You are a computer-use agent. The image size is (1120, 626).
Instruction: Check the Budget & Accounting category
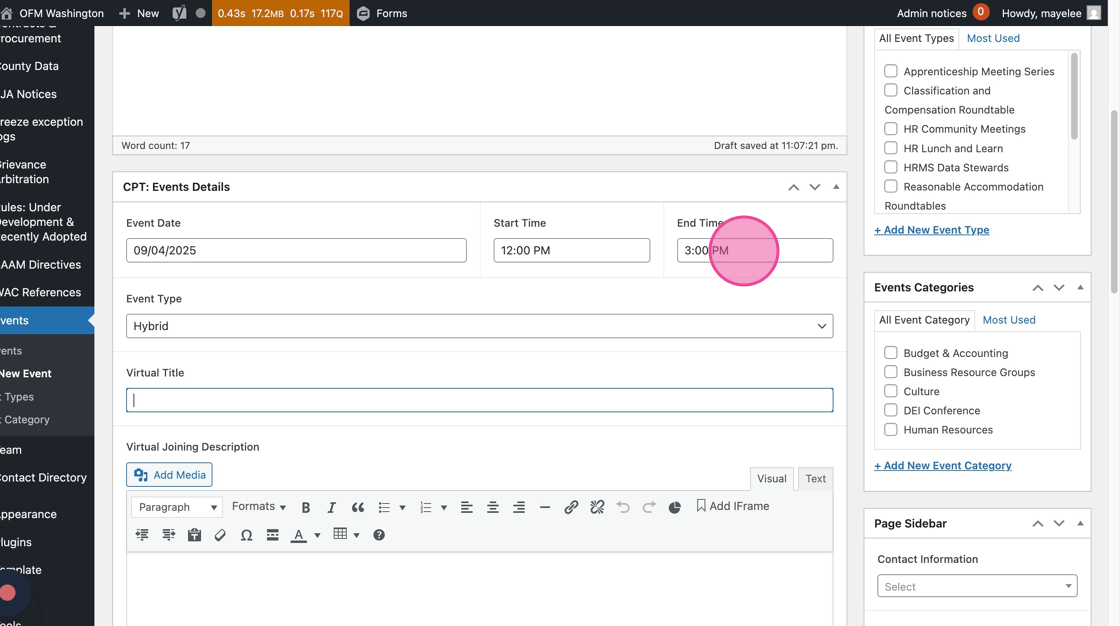[x=890, y=353]
